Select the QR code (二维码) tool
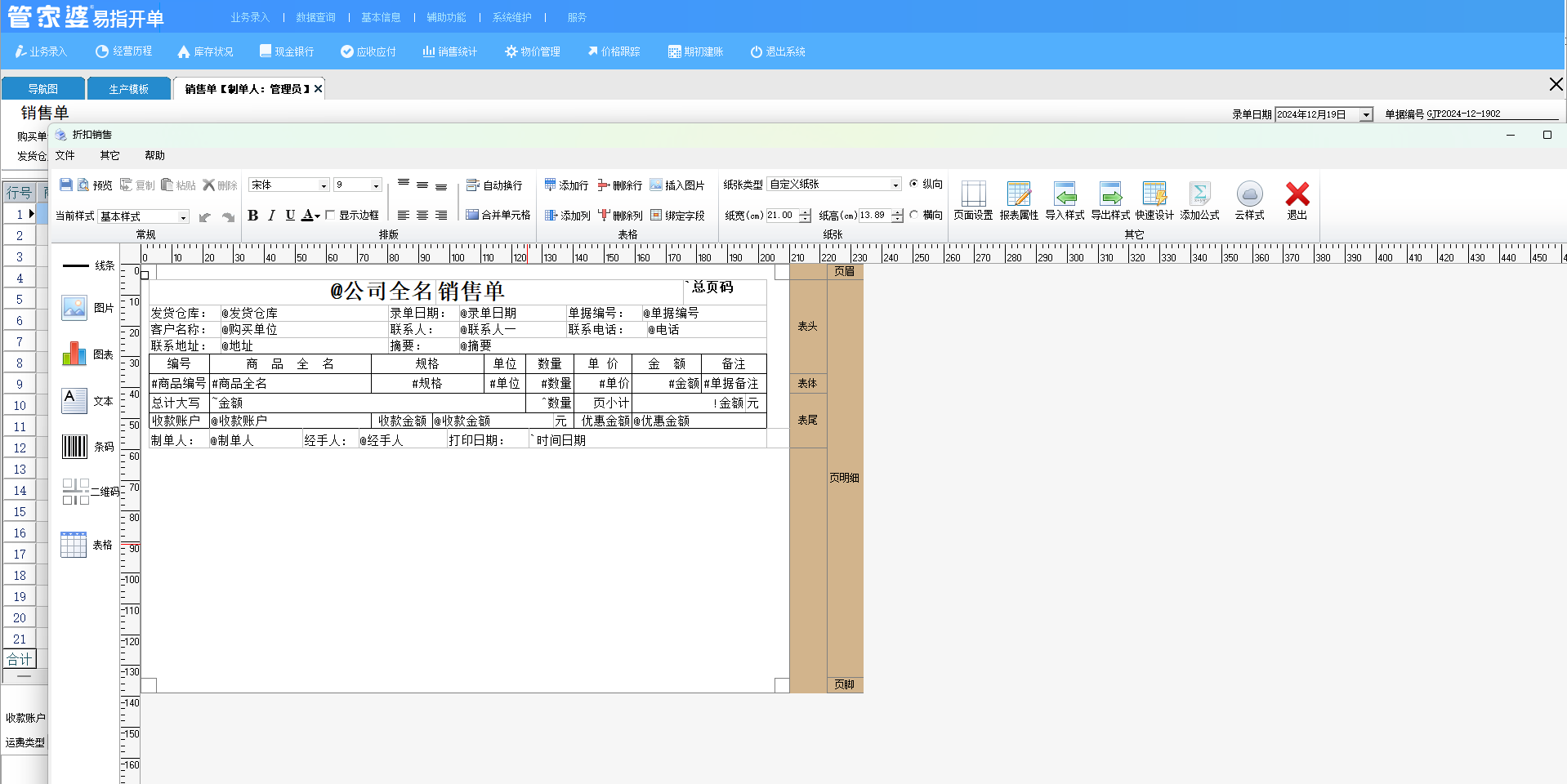Viewport: 1567px width, 784px height. click(90, 492)
